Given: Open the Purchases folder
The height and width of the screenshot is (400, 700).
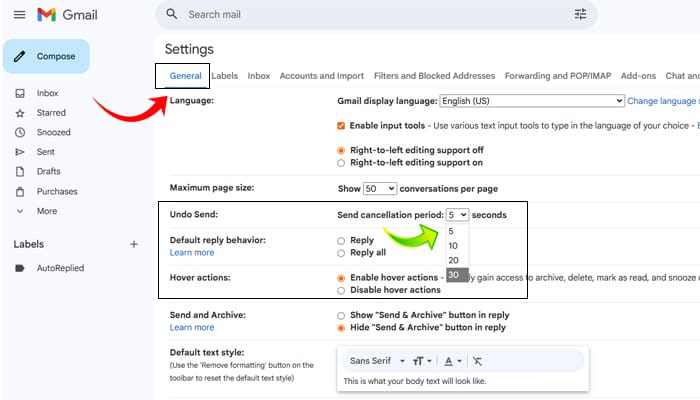Looking at the screenshot, I should click(x=57, y=192).
